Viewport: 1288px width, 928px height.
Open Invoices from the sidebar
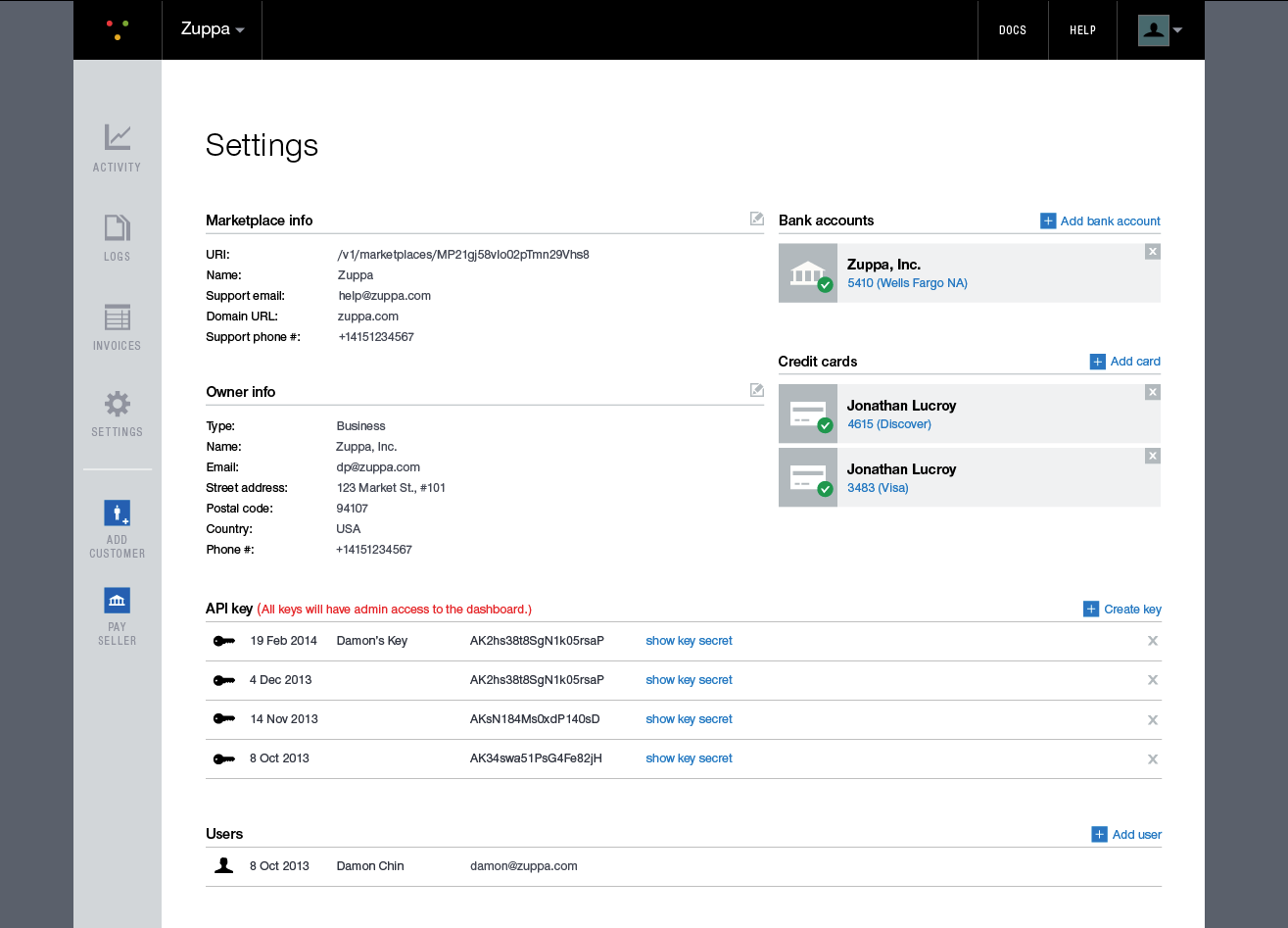tap(118, 327)
